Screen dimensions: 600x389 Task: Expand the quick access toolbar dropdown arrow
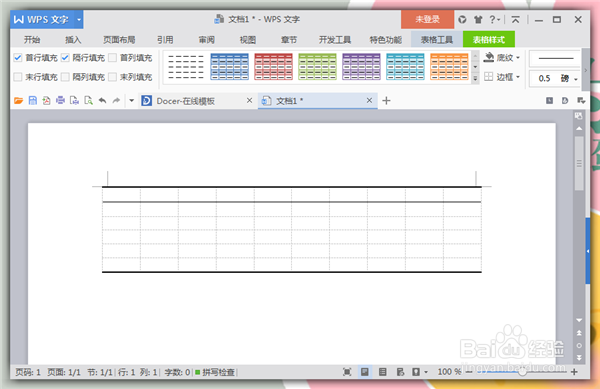point(131,101)
